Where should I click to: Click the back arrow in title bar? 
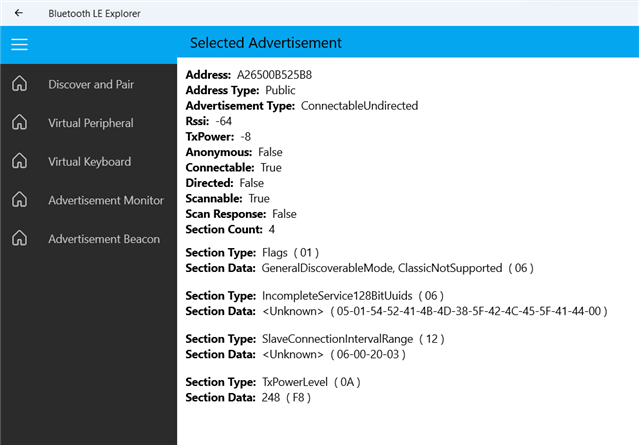[x=18, y=13]
